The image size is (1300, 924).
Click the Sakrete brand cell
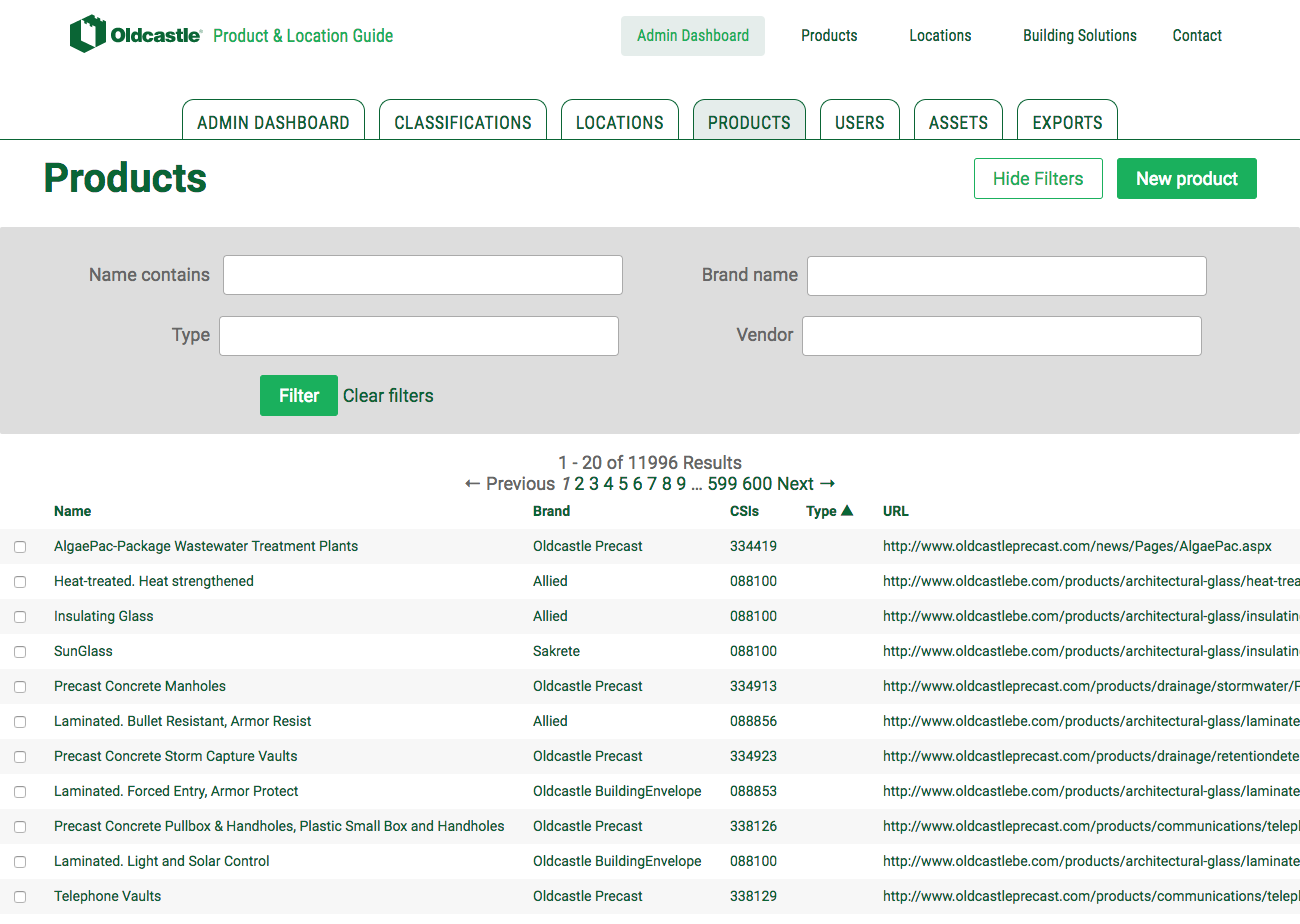(x=556, y=651)
